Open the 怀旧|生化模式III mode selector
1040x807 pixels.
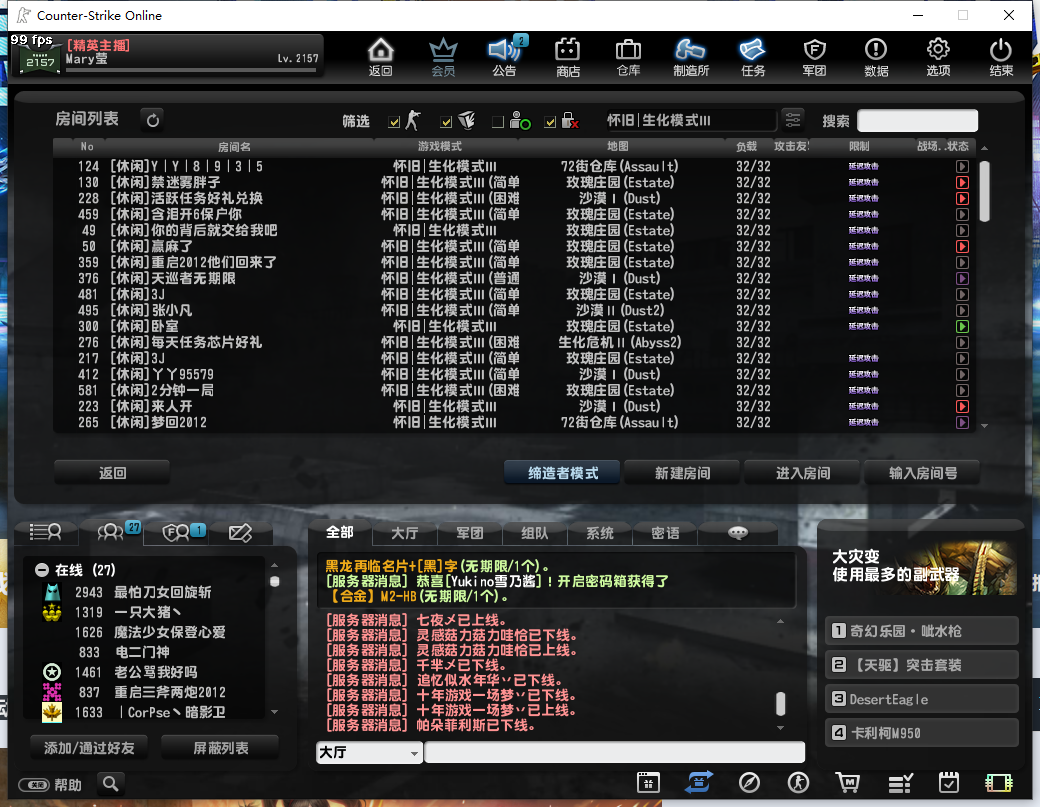pos(690,120)
